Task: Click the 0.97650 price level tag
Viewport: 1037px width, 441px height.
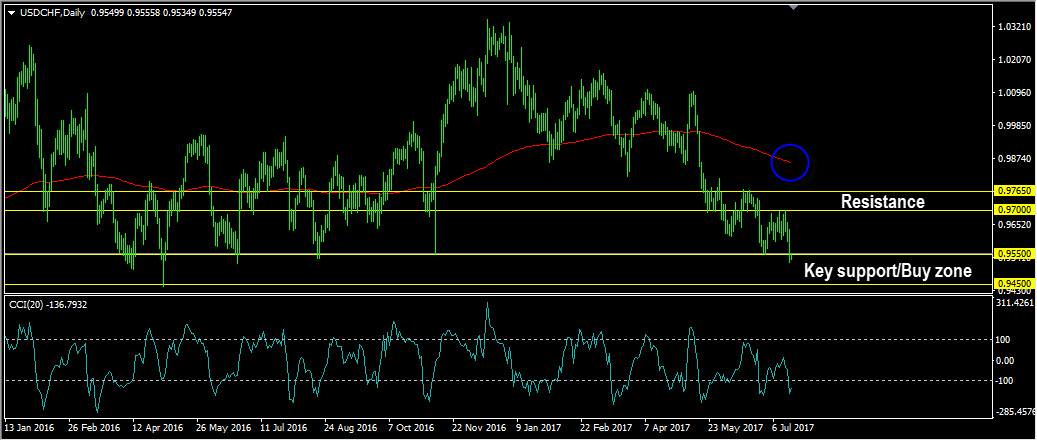Action: pyautogui.click(x=1013, y=190)
